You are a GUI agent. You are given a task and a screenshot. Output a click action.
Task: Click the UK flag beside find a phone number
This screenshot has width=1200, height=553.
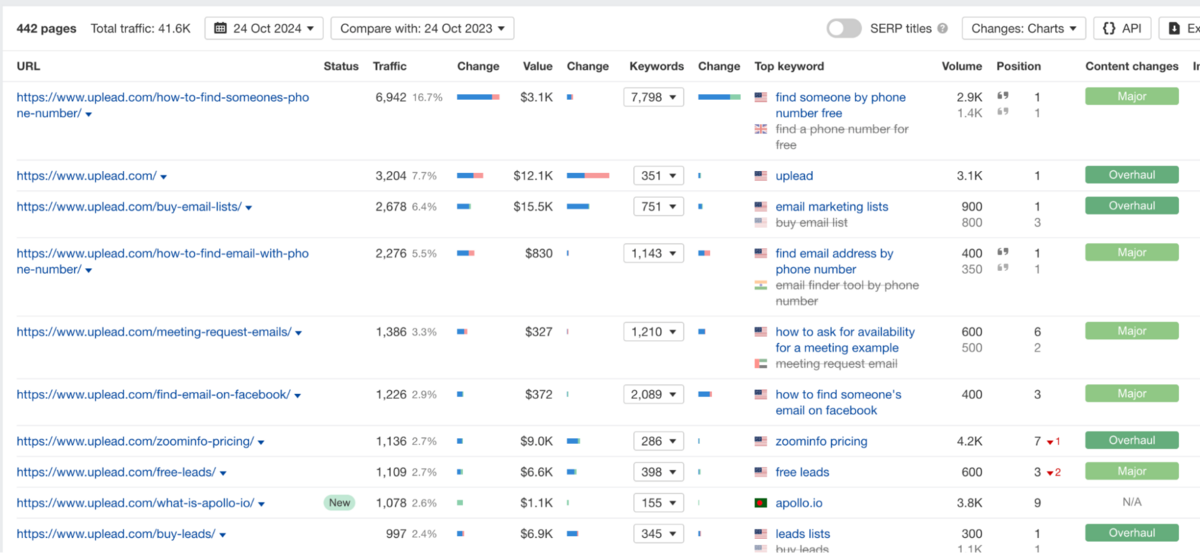761,129
